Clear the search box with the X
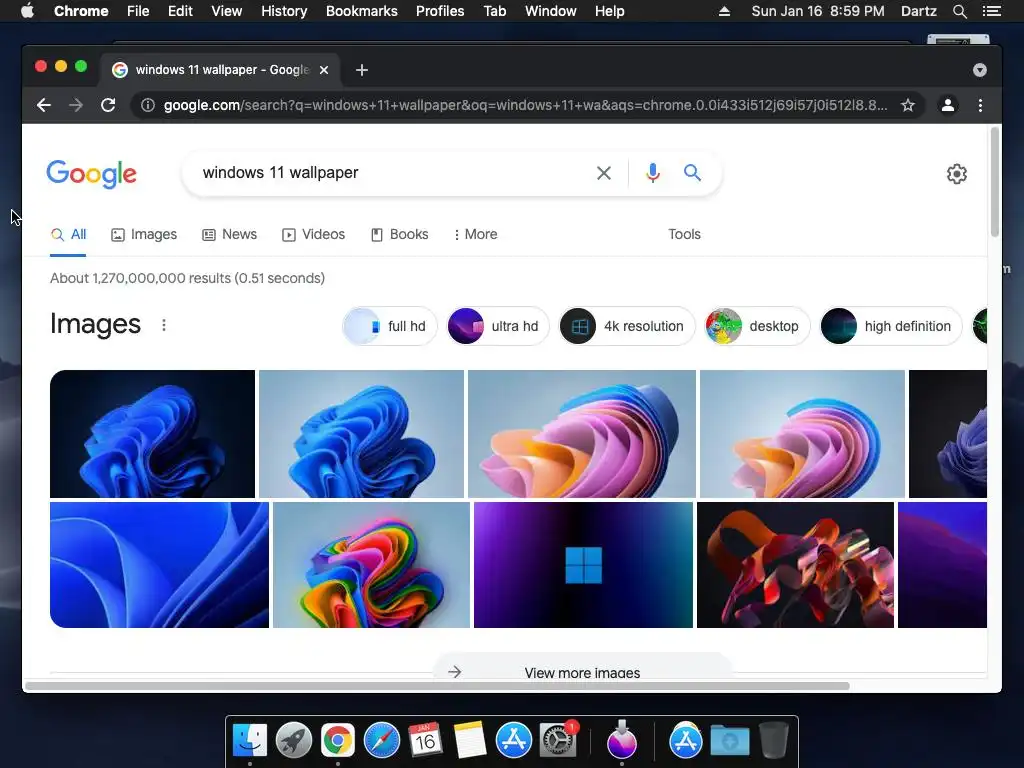This screenshot has height=768, width=1024. click(x=604, y=173)
